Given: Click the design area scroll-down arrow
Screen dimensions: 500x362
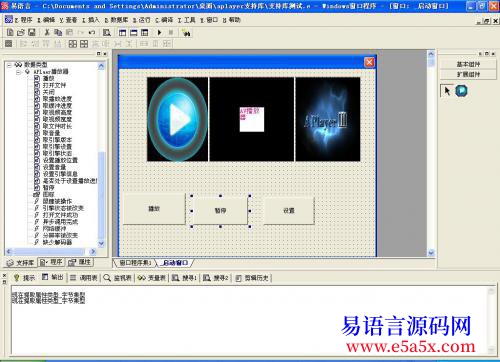Looking at the screenshot, I should tap(431, 252).
